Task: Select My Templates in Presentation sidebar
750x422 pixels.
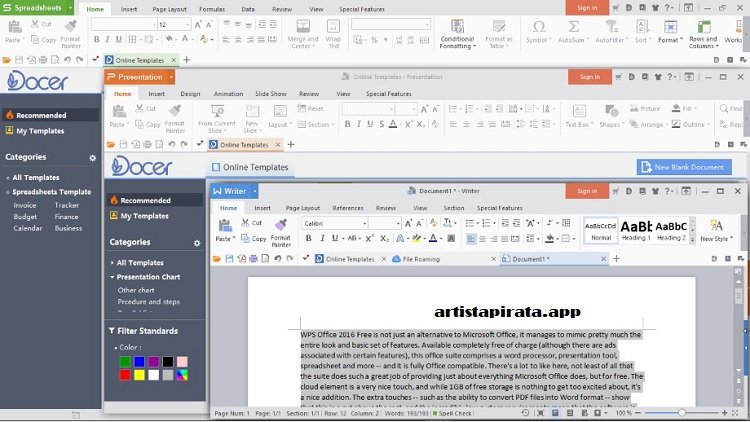Action: click(144, 216)
